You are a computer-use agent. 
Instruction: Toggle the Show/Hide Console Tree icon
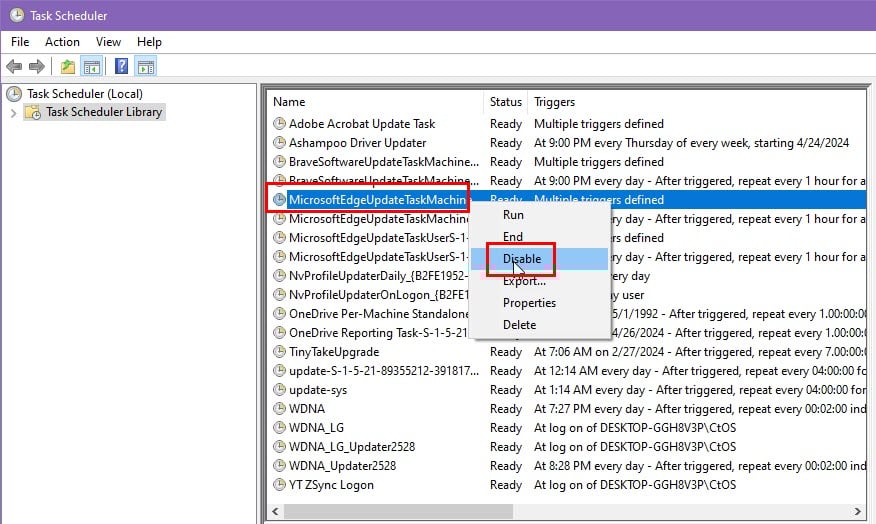92,67
